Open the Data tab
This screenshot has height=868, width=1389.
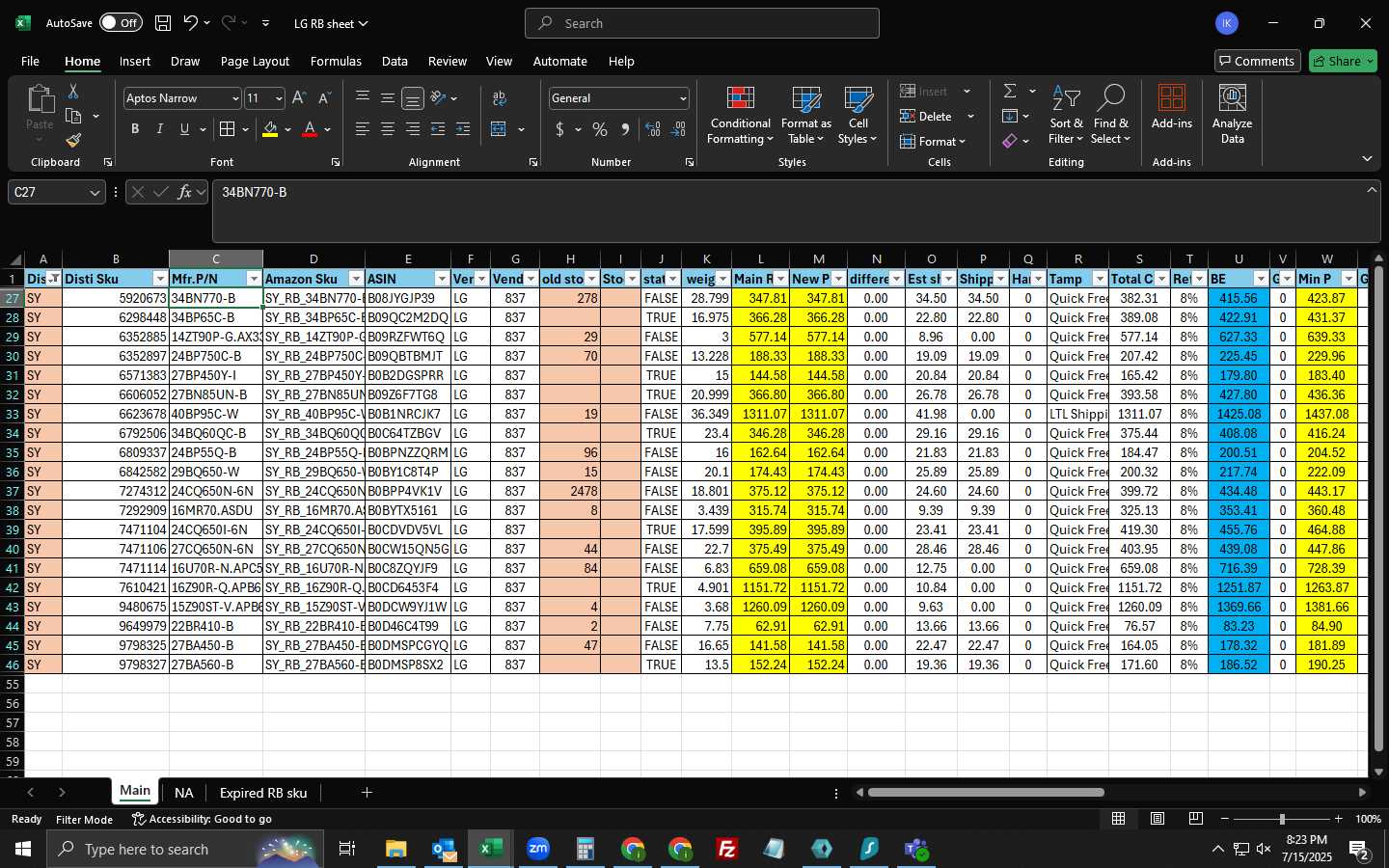pos(395,61)
